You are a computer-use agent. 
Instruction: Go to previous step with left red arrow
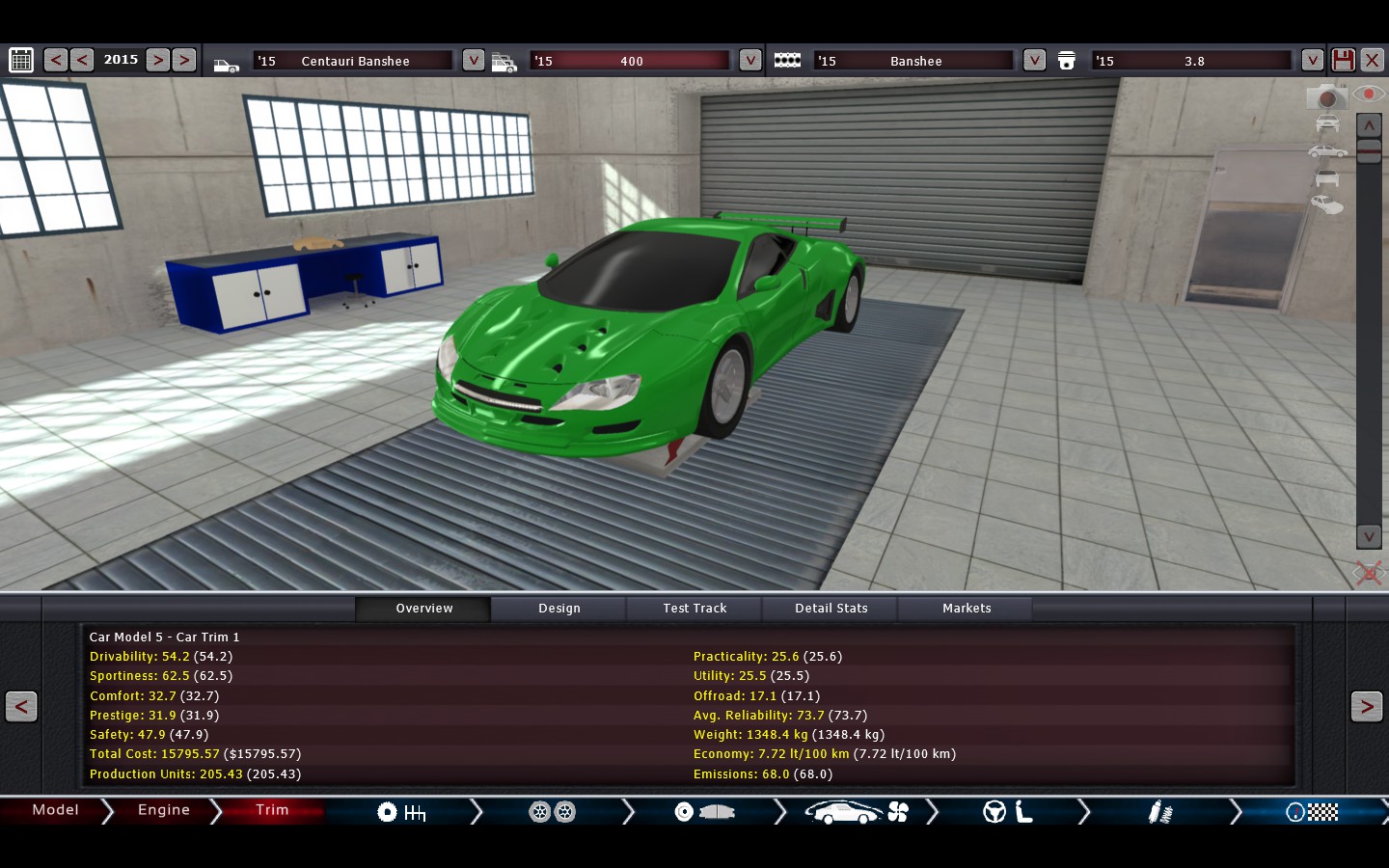pyautogui.click(x=21, y=706)
